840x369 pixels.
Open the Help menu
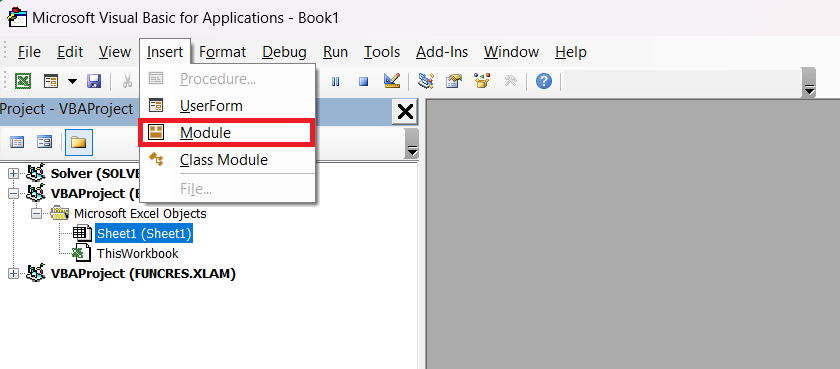(x=571, y=52)
